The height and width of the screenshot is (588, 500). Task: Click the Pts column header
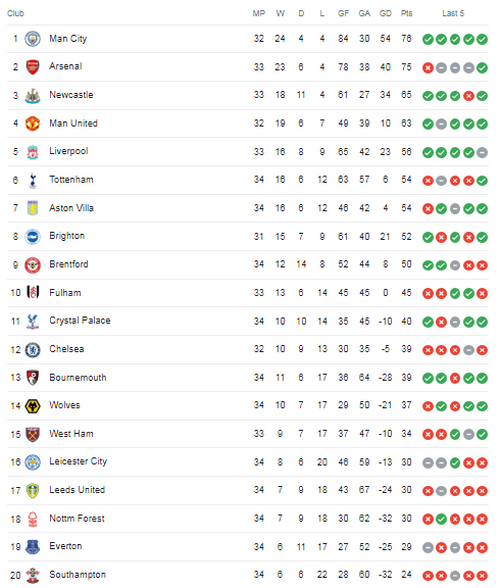pos(407,14)
